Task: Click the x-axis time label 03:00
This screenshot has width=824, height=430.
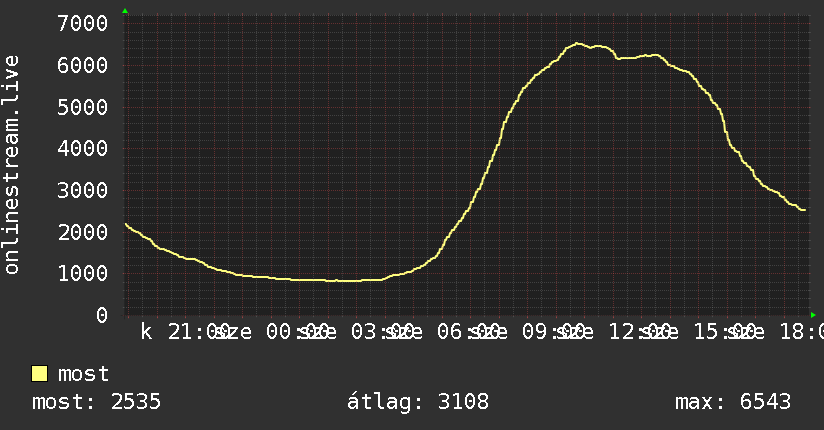Action: 383,332
